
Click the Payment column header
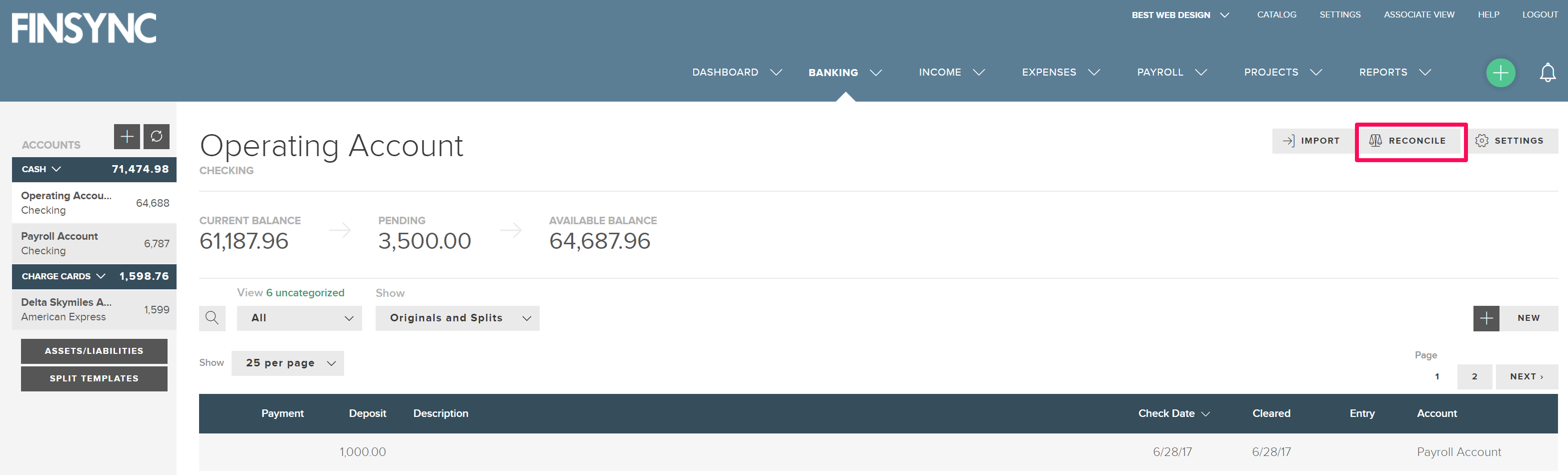pos(283,413)
